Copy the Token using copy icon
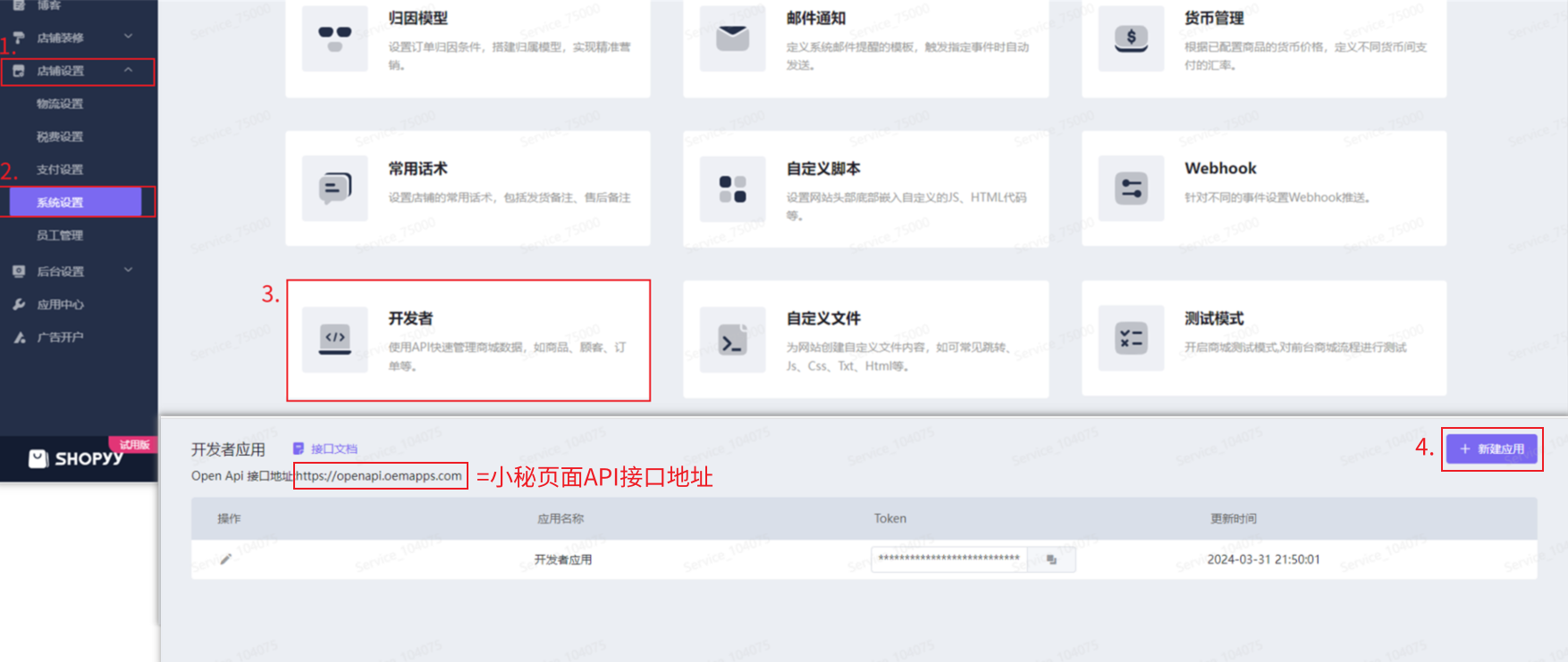1568x662 pixels. tap(1051, 559)
